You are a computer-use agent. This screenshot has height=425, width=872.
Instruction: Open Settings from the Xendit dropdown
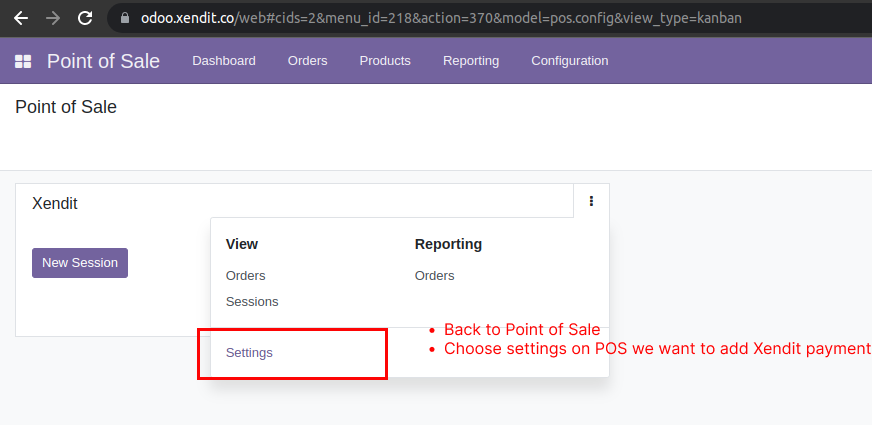point(249,353)
